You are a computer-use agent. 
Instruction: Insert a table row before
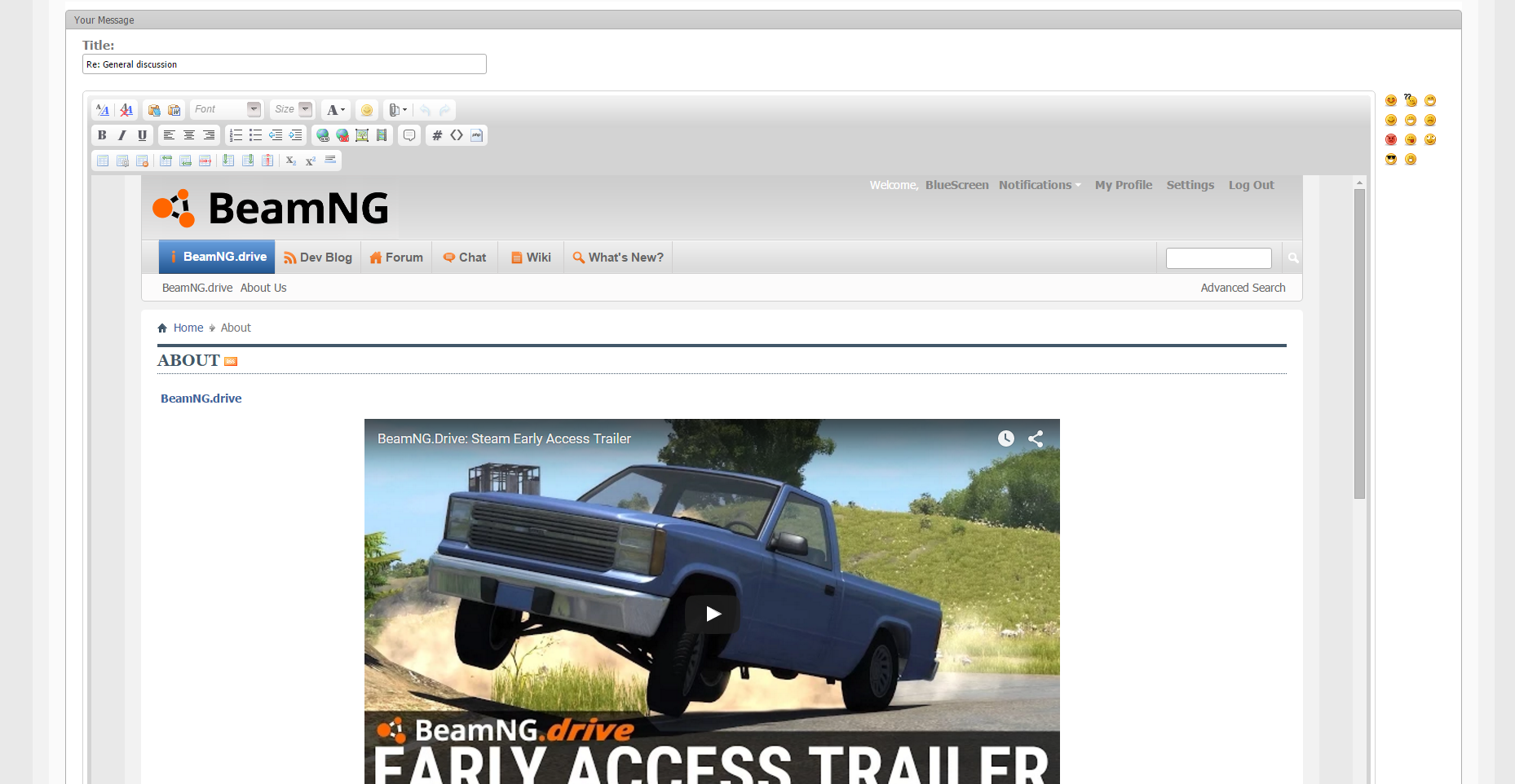pyautogui.click(x=166, y=161)
